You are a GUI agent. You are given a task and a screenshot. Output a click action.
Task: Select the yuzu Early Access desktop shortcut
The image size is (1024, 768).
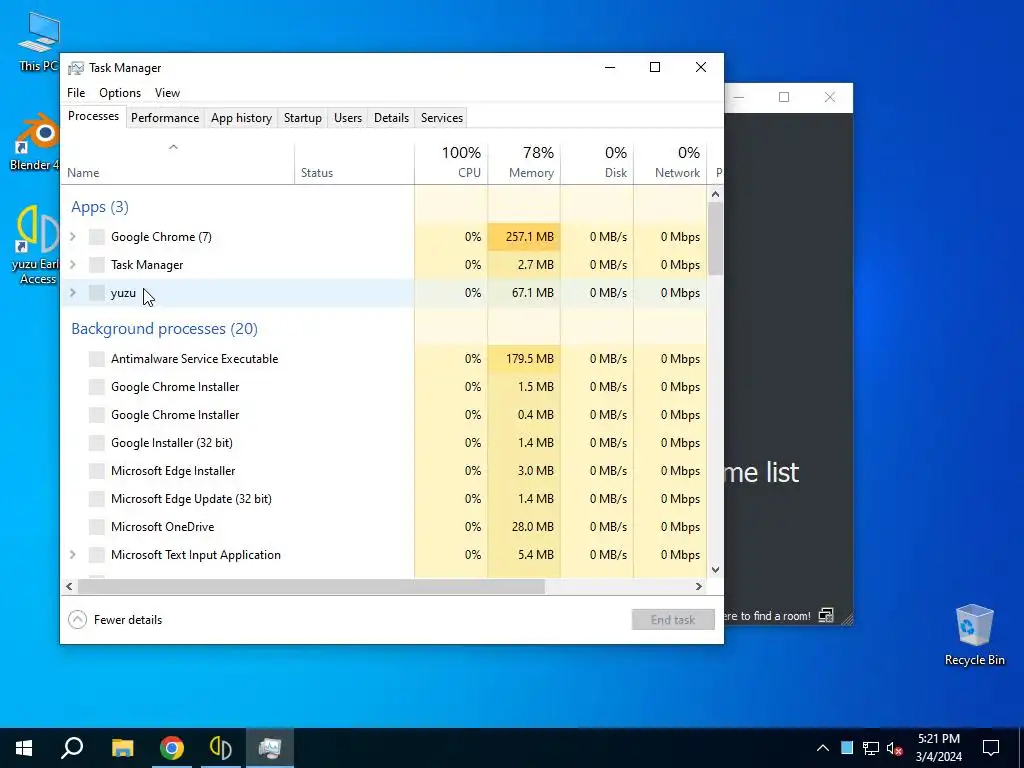click(x=36, y=245)
